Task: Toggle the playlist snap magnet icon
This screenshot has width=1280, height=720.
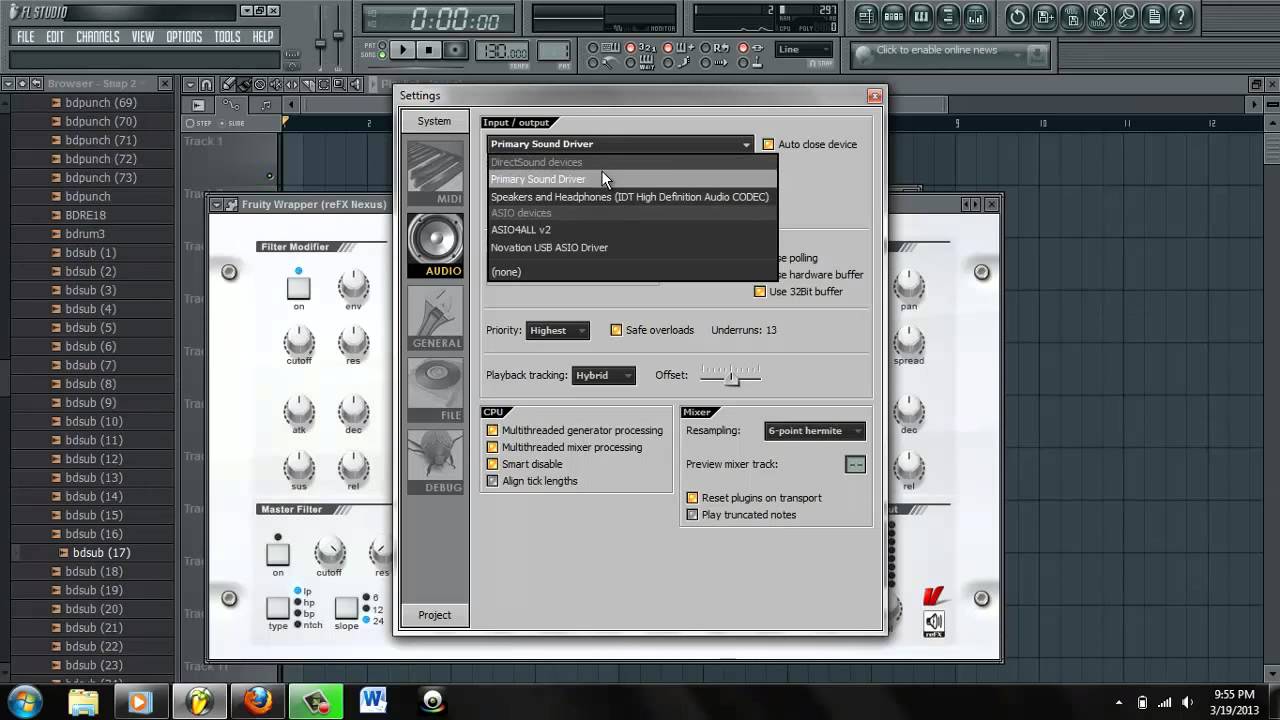Action: (206, 85)
